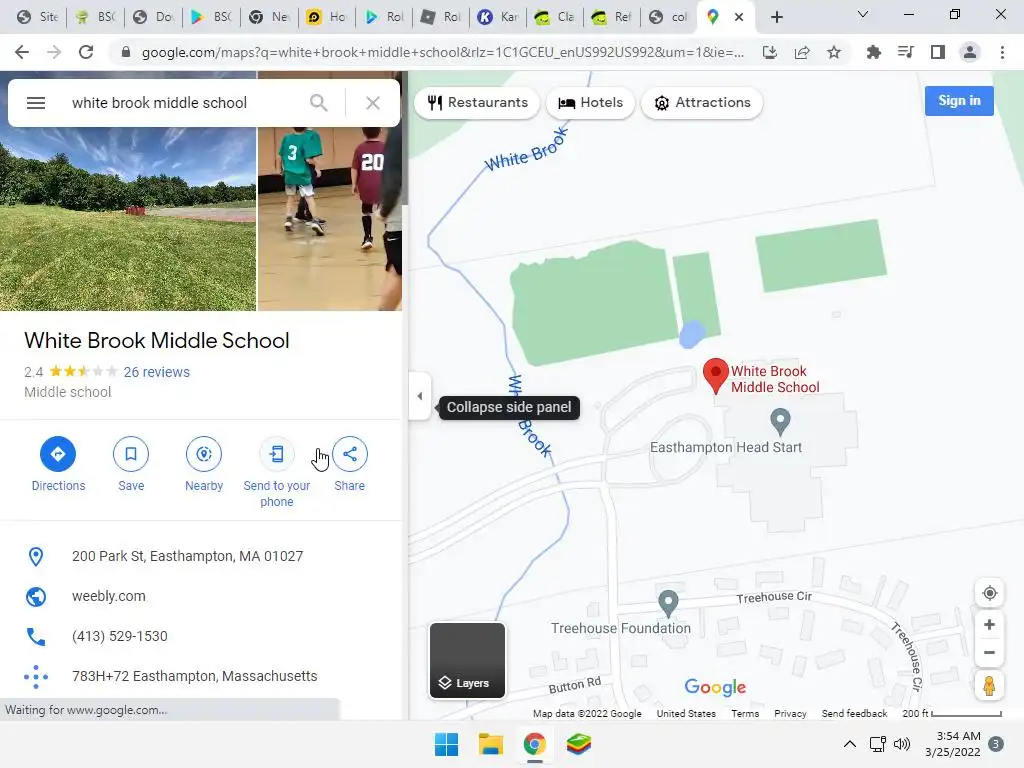The height and width of the screenshot is (768, 1024).
Task: Filter map by Hotels
Action: coord(590,103)
